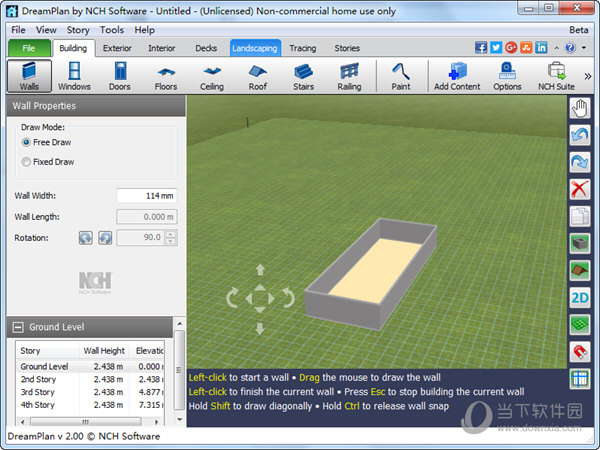Click the blueprint table icon in the side toolbar
This screenshot has height=450, width=600.
point(580,379)
